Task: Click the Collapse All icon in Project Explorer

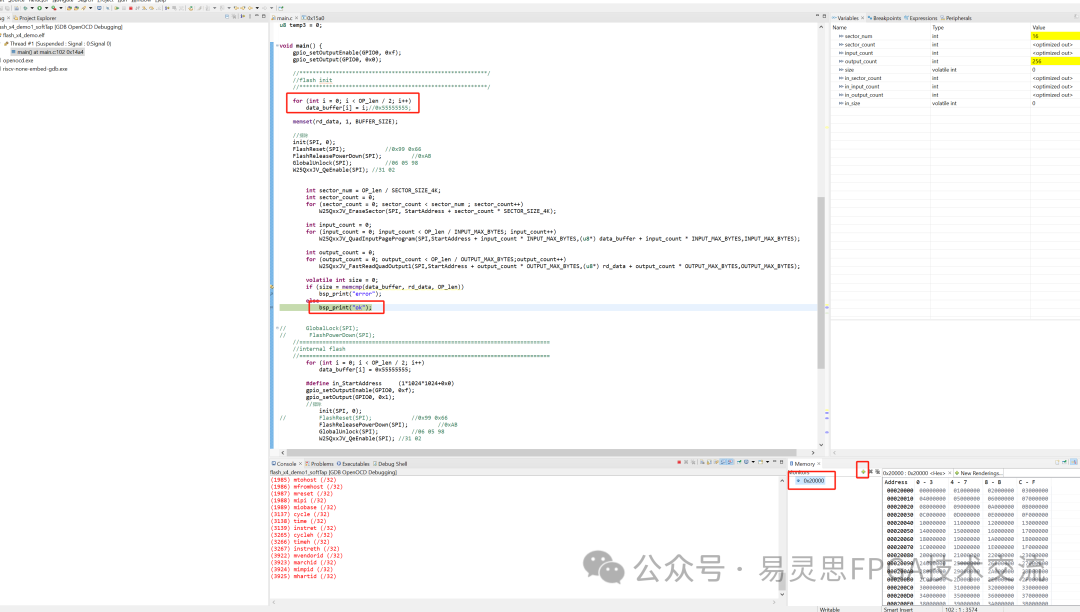Action: 227,17
